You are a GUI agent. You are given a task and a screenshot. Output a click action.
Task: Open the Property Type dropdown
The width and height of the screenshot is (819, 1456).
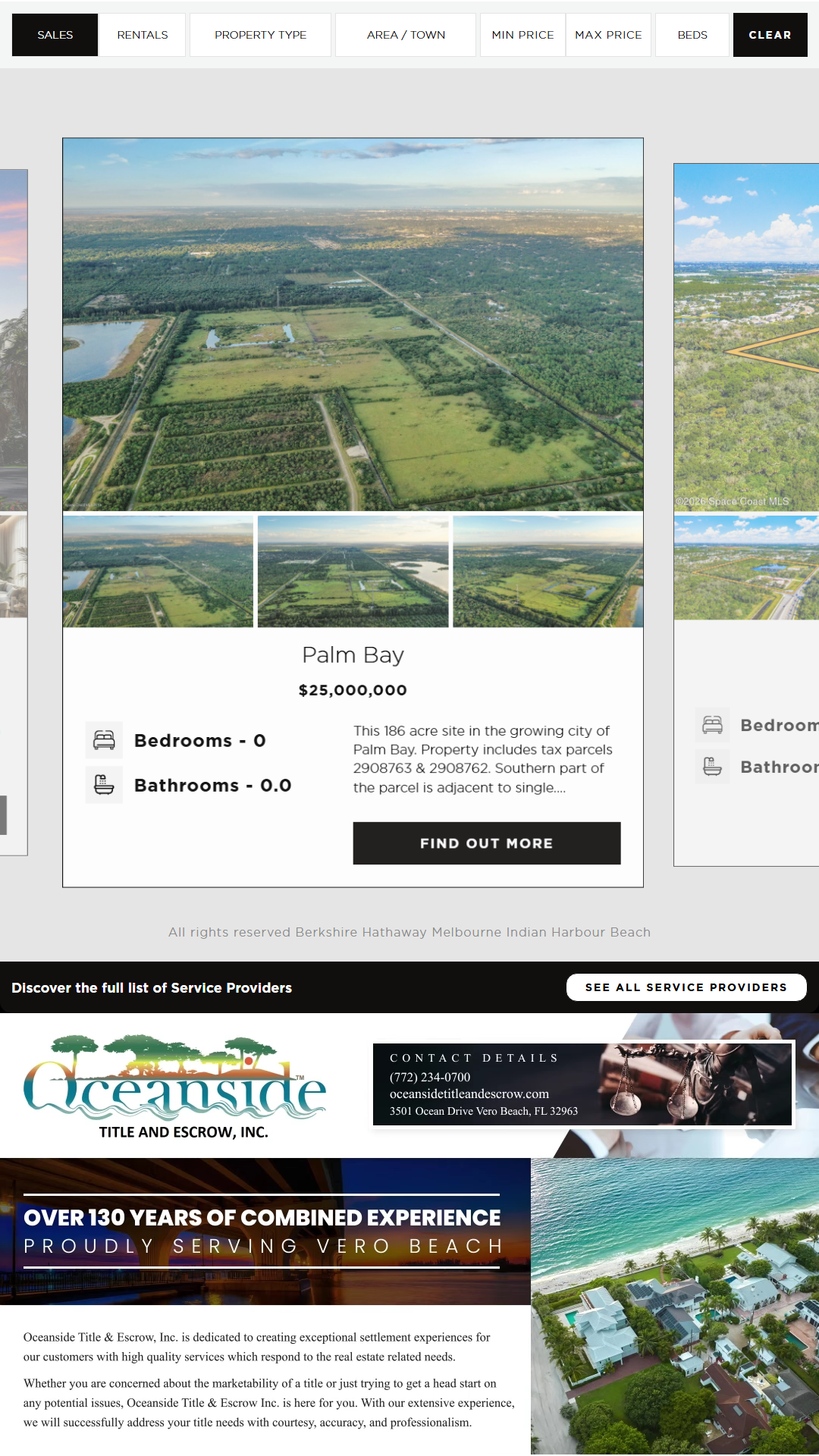point(260,35)
